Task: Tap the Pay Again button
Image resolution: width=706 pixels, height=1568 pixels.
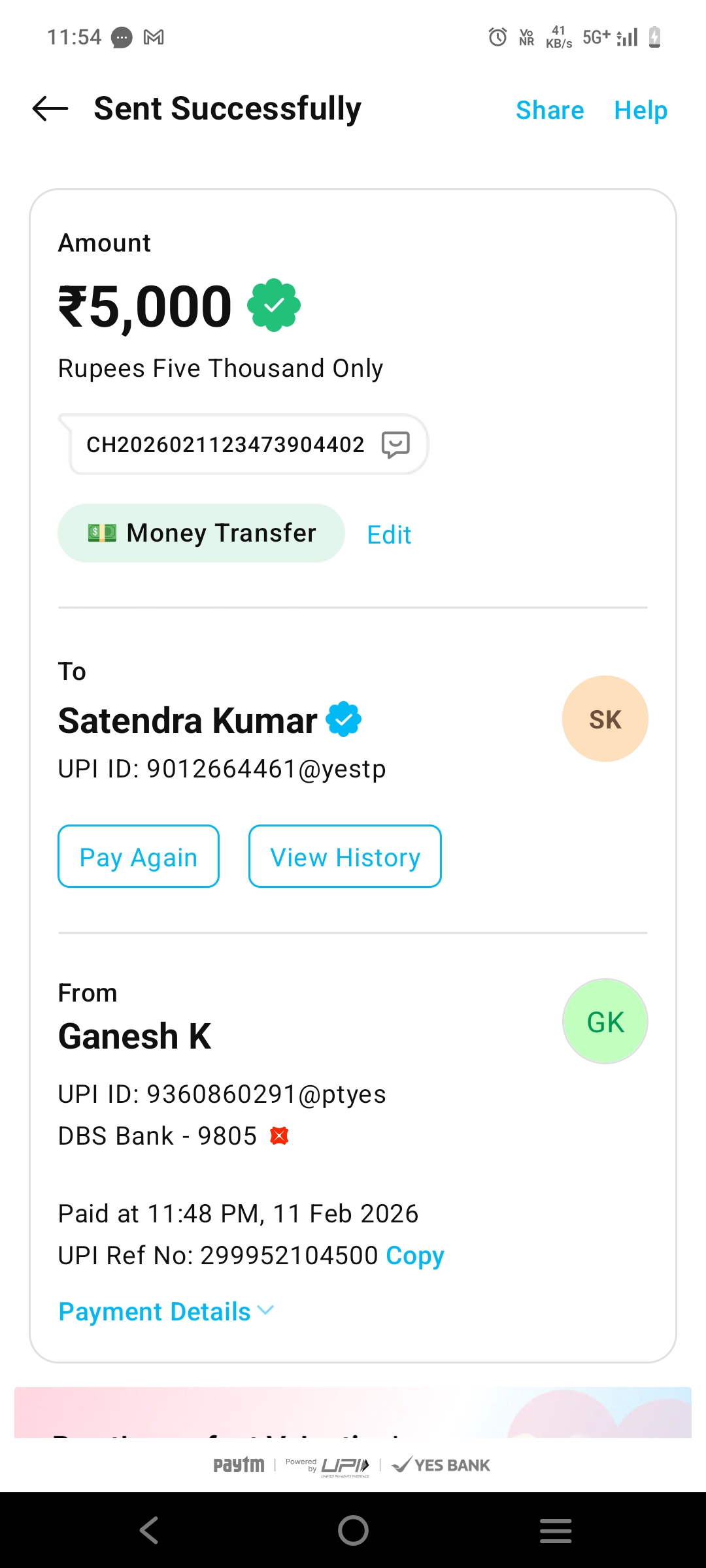Action: 139,857
